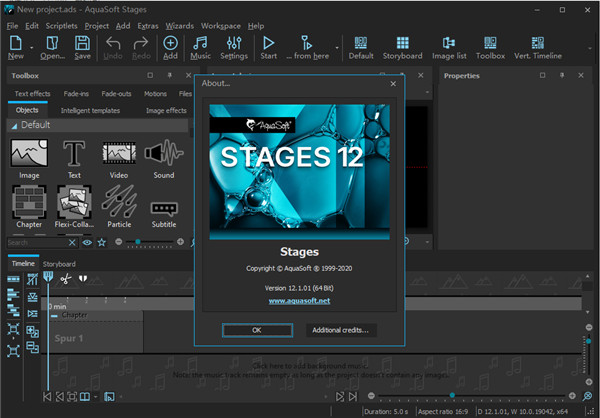Open the www.aquasoft.net link
This screenshot has height=418, width=600.
click(x=299, y=299)
